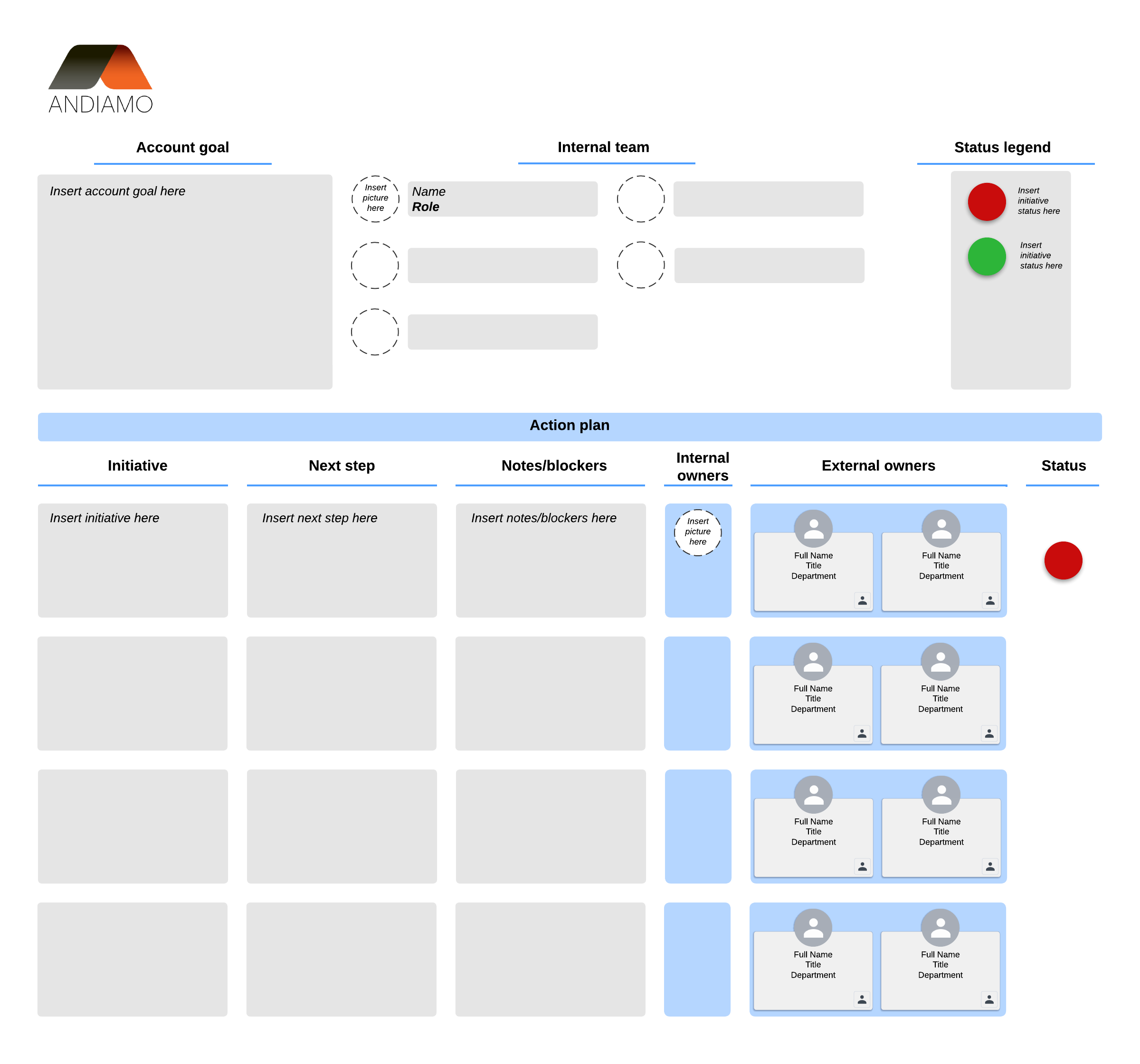Expand the internal team Name/Role entry
1140x1064 pixels.
click(505, 200)
